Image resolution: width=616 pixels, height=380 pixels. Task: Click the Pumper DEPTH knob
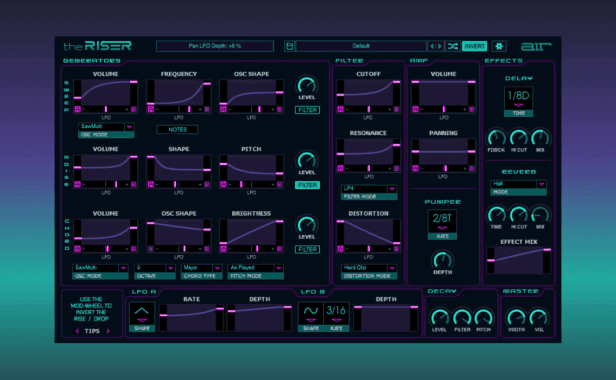pyautogui.click(x=442, y=260)
